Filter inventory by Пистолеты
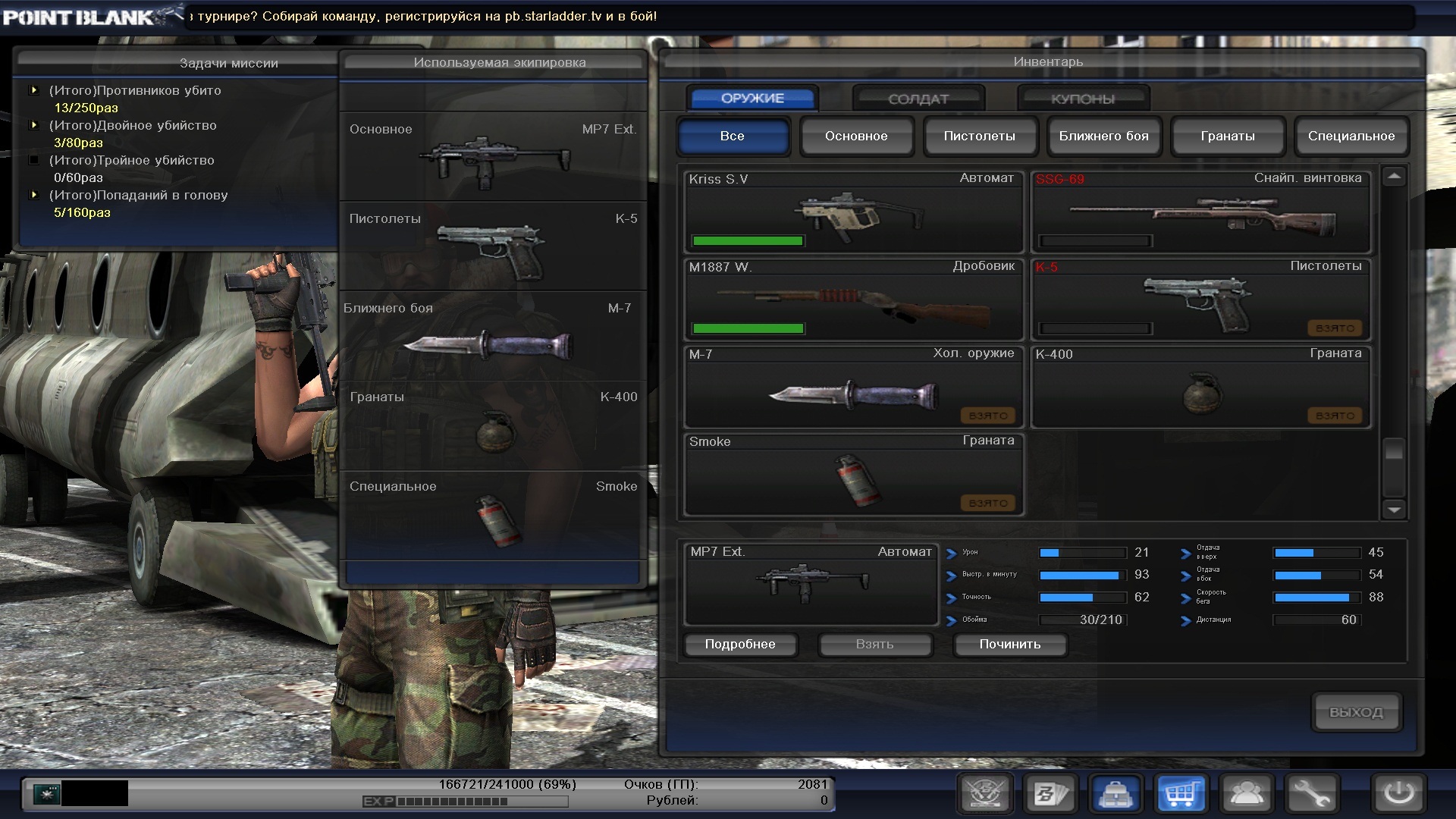 point(979,136)
